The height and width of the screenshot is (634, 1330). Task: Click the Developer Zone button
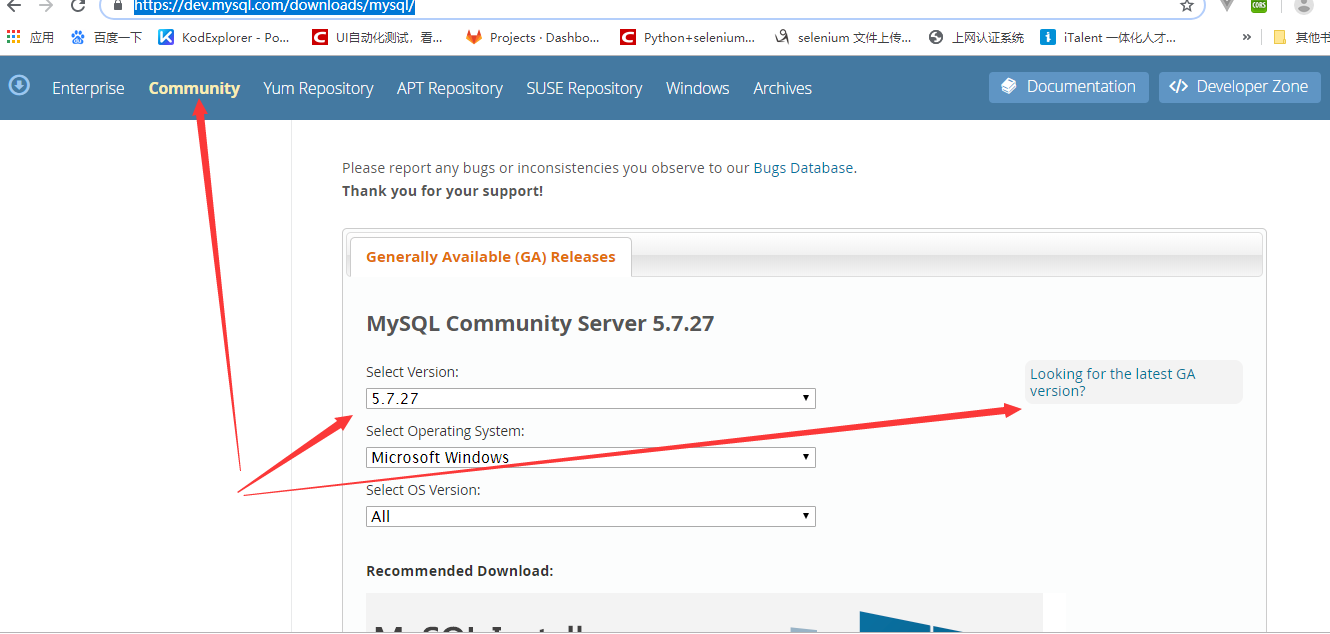click(x=1239, y=87)
